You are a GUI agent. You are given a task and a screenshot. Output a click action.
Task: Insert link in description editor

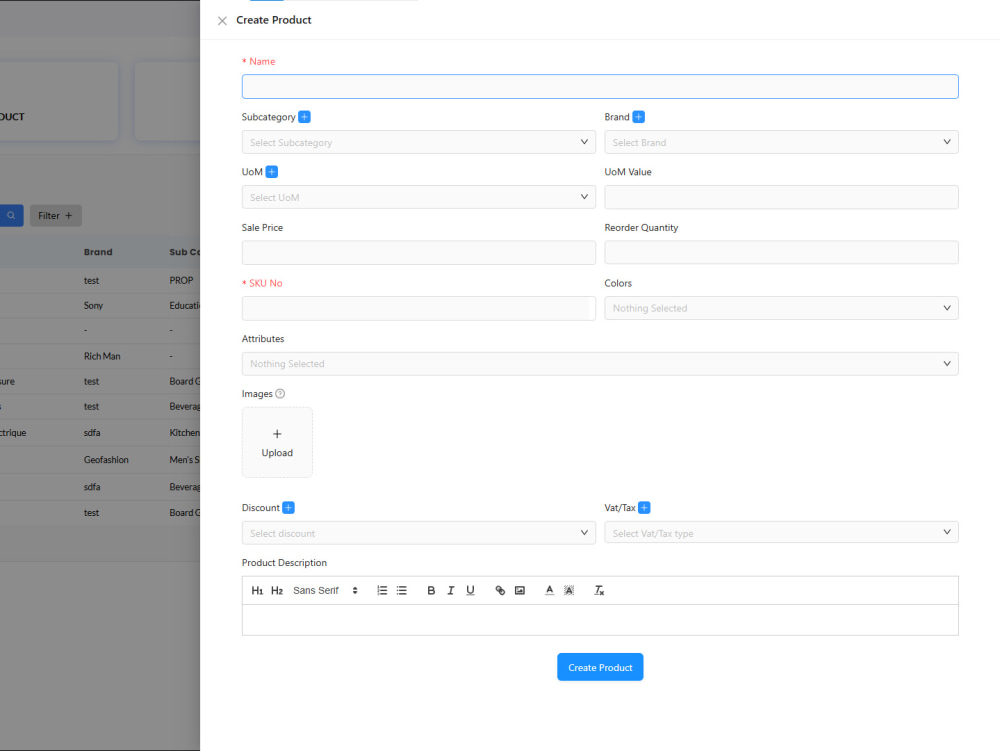[500, 590]
